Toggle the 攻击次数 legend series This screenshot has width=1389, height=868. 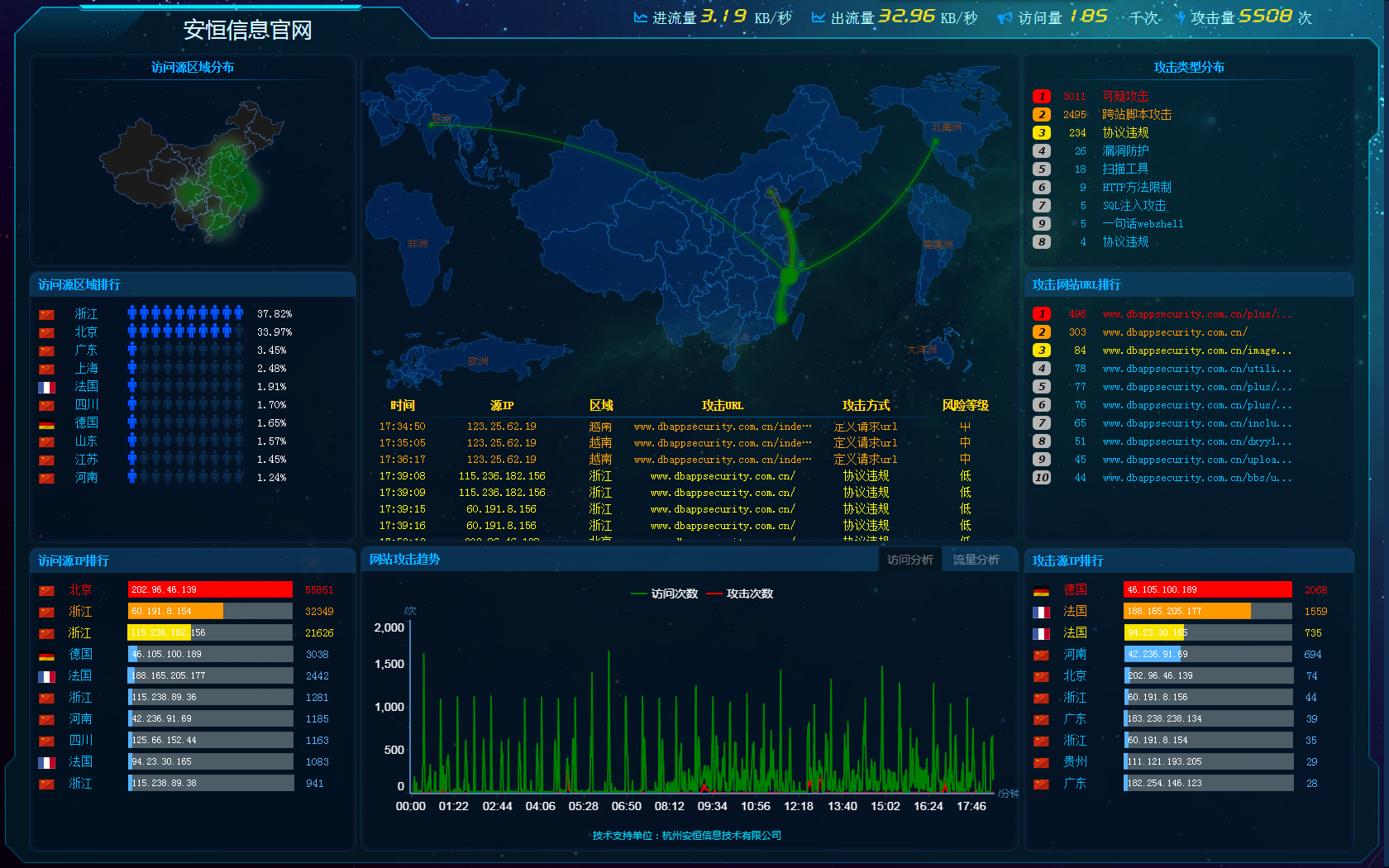coord(740,594)
